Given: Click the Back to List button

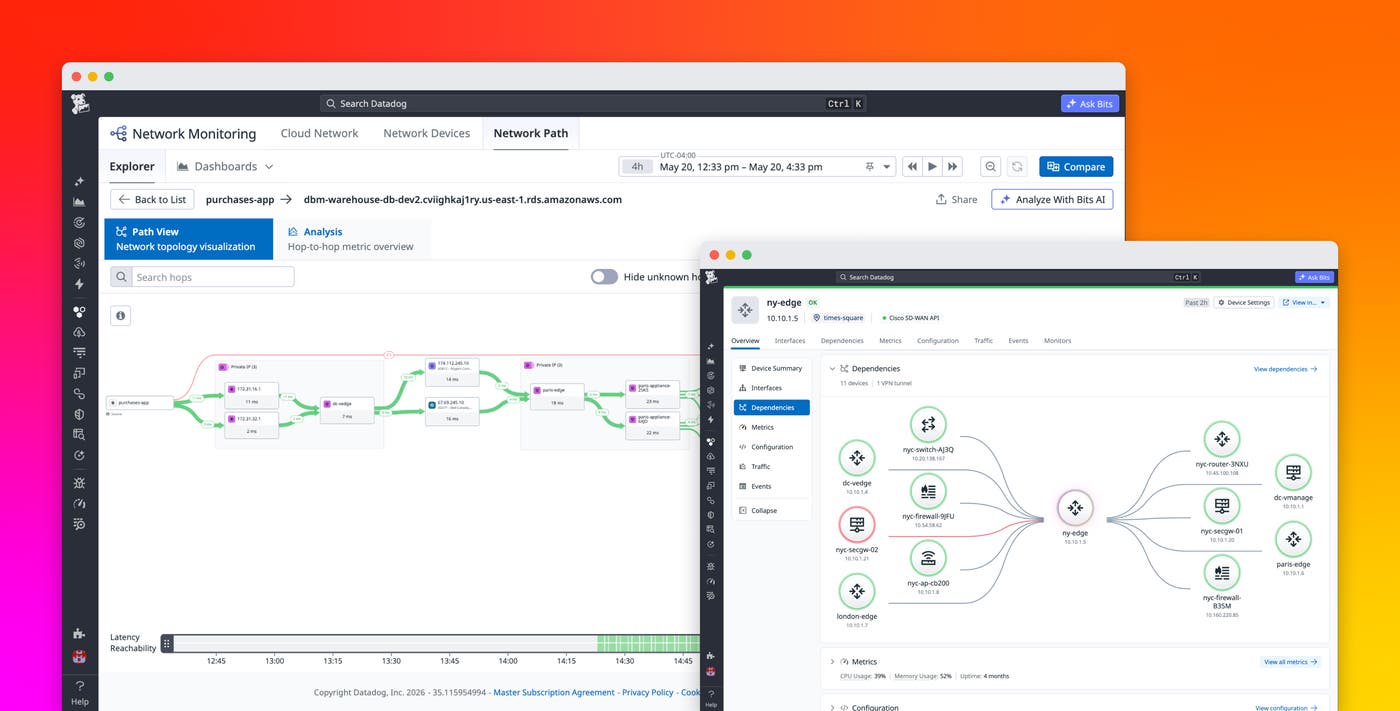Looking at the screenshot, I should point(152,199).
